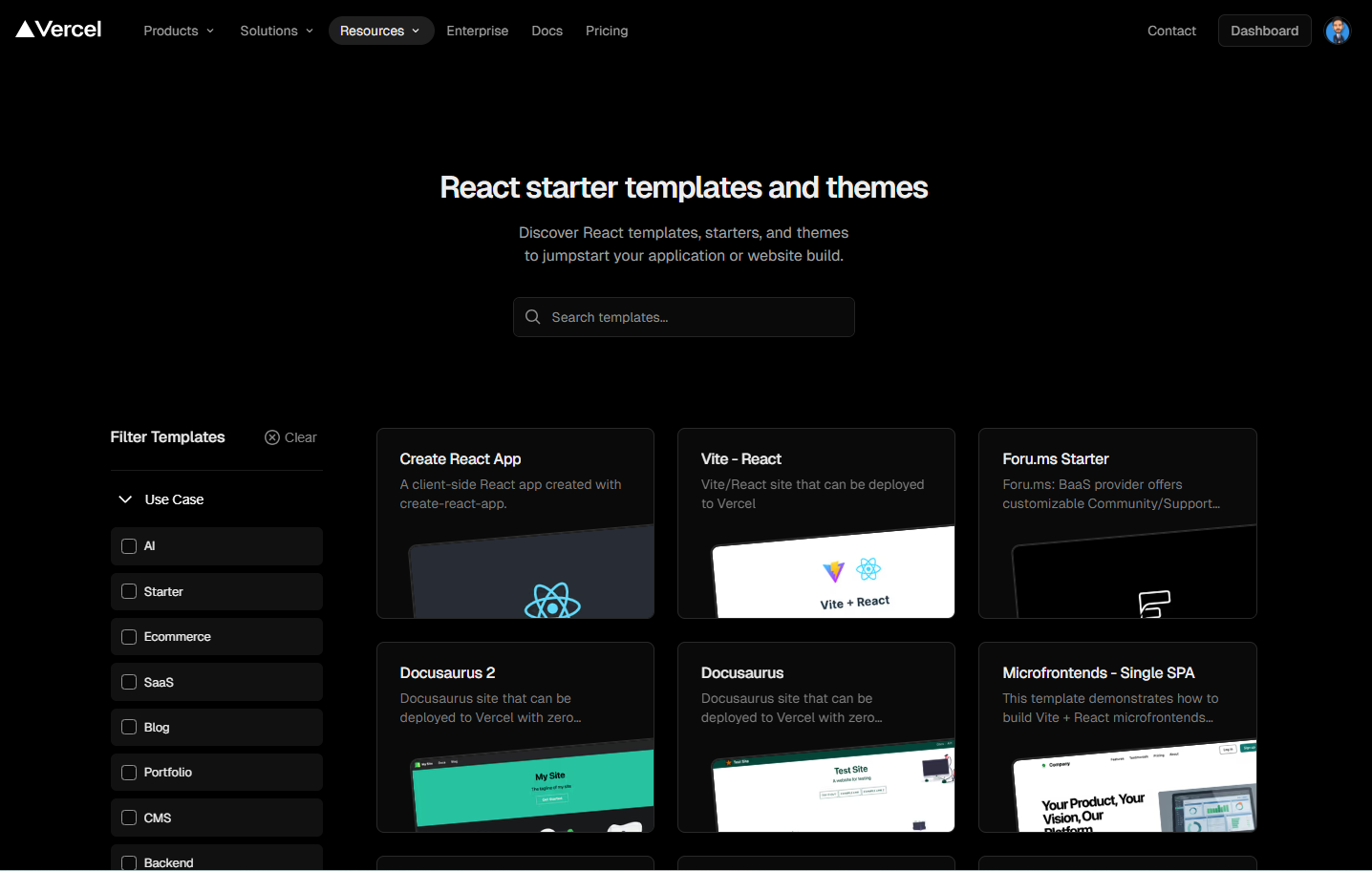
Task: Open the Vite - React template title
Action: (x=741, y=459)
